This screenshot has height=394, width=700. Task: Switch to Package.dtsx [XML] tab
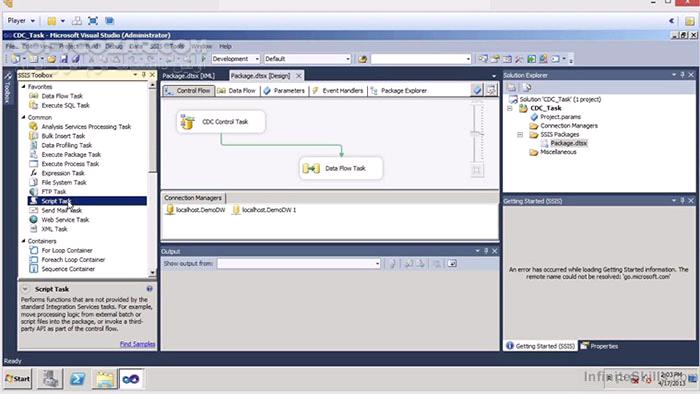(188, 76)
